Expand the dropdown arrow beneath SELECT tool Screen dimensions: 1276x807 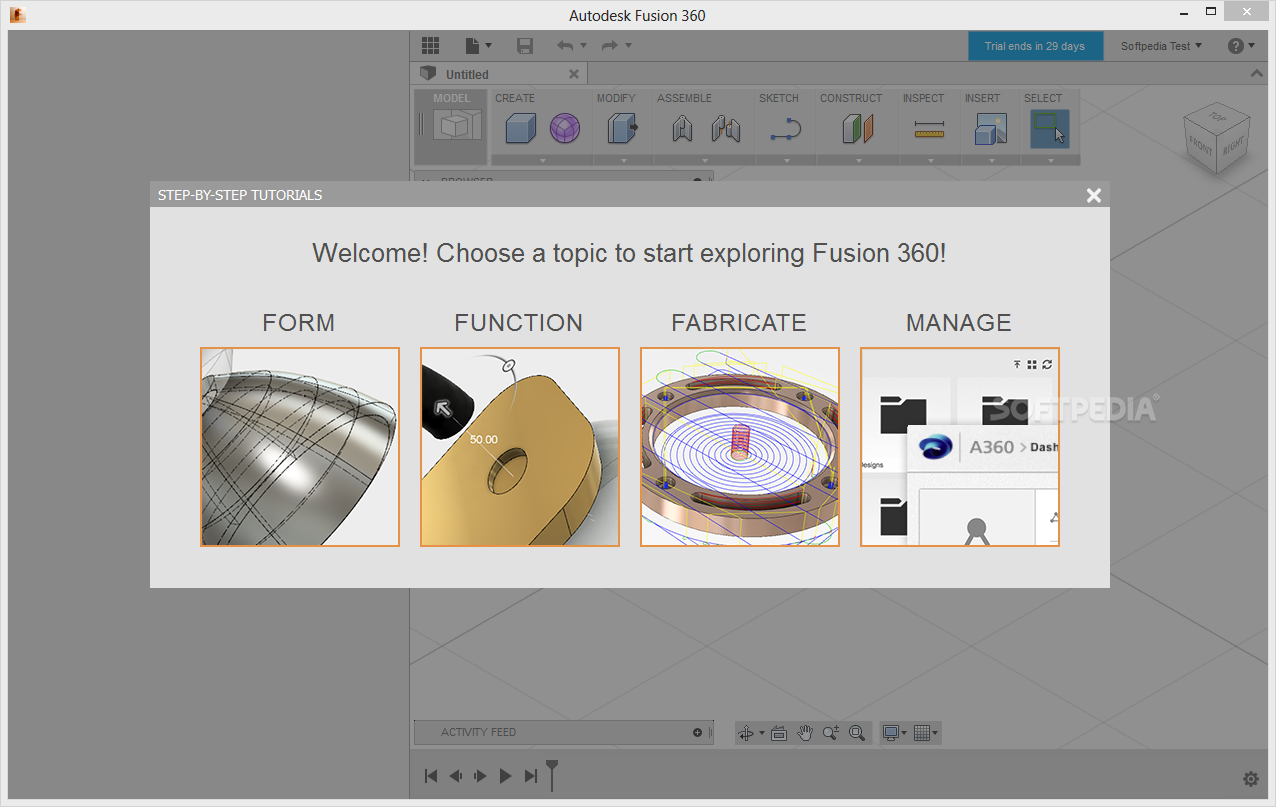[x=1051, y=160]
